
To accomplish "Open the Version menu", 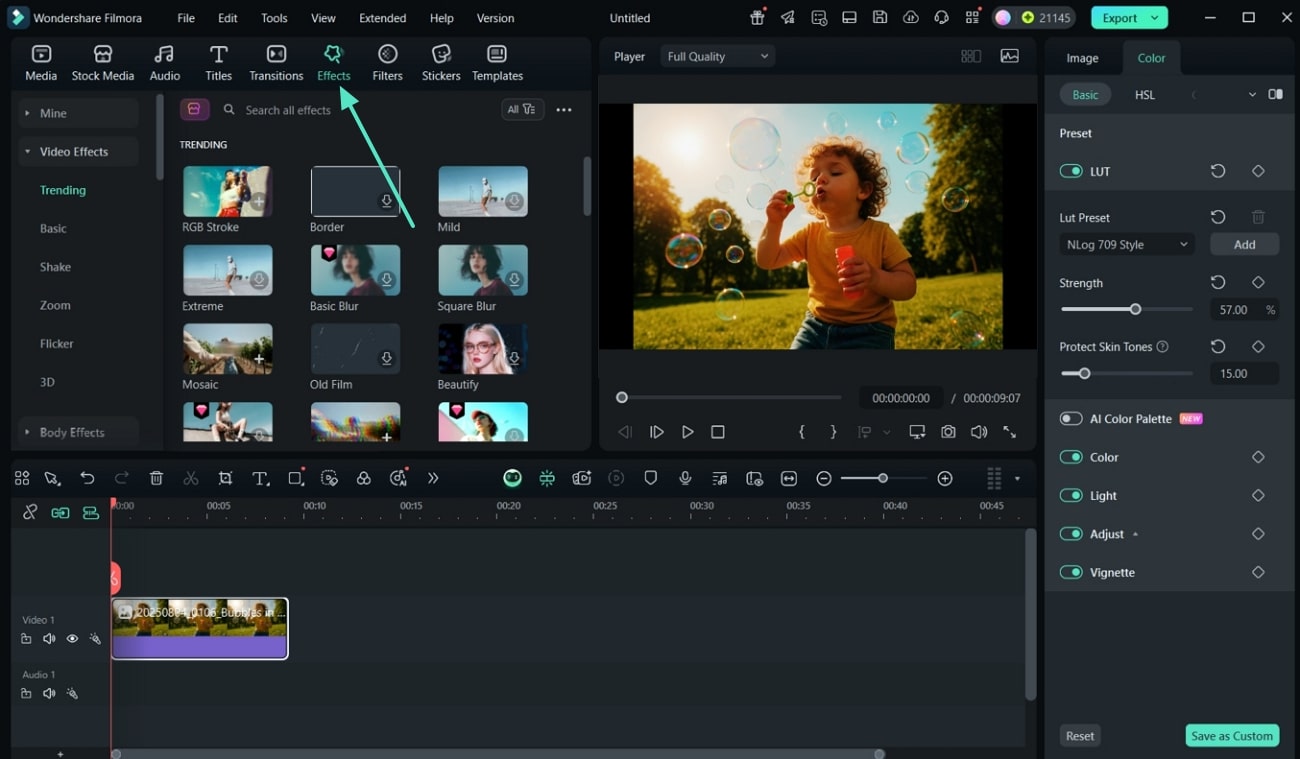I will point(495,18).
